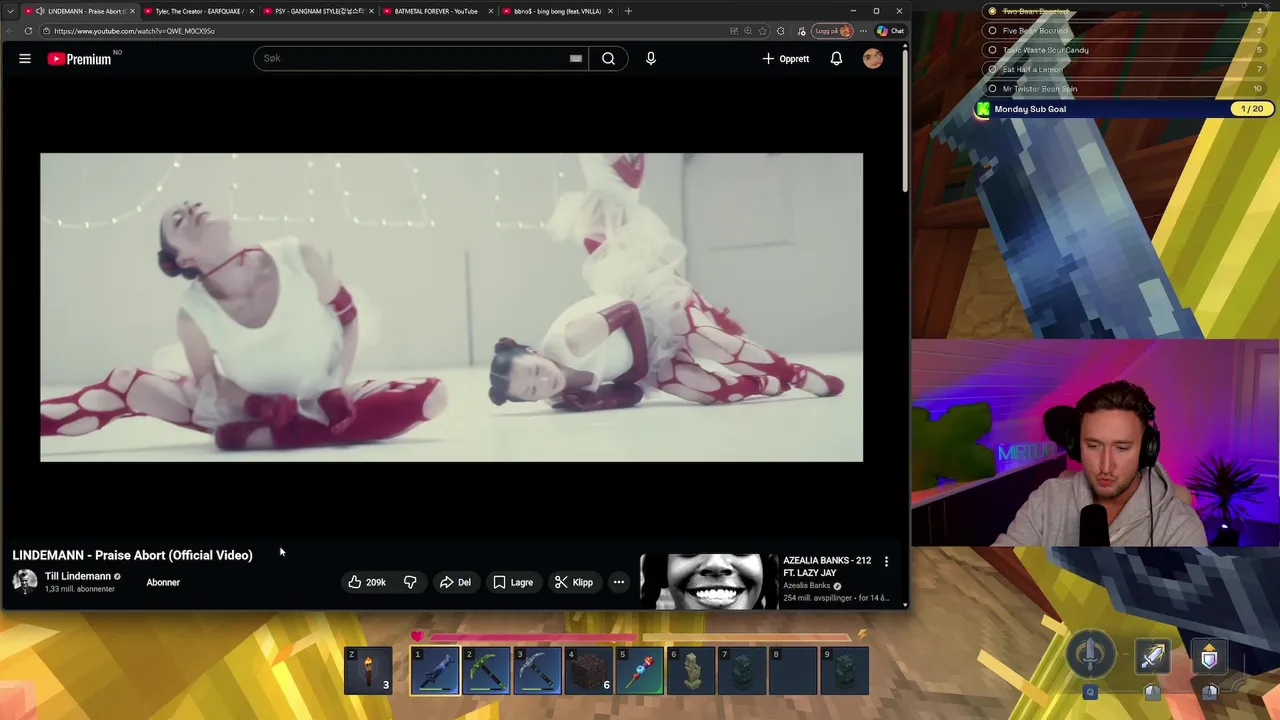
Task: Select the Two Bean Boozled radio option
Action: [x=992, y=11]
